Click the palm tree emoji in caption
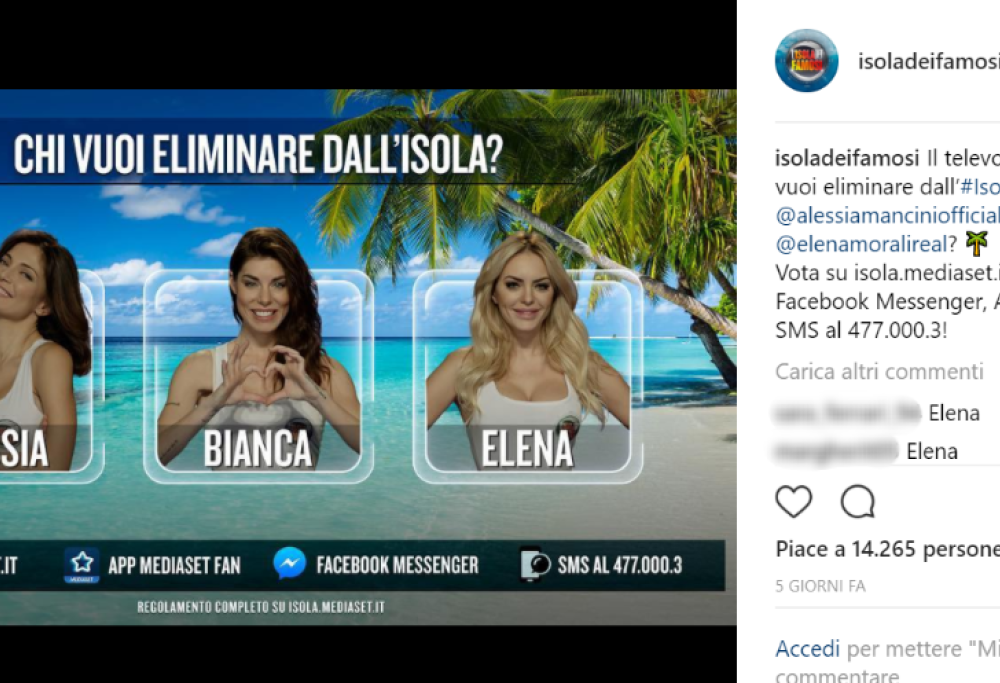Viewport: 1000px width, 683px height. (x=976, y=243)
